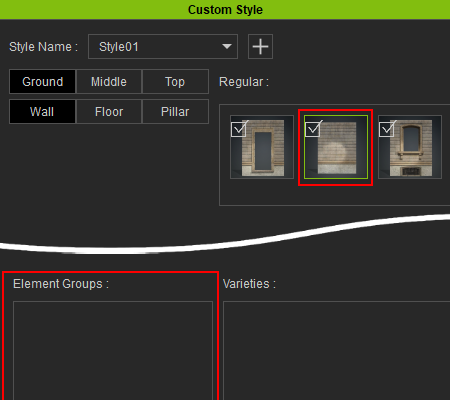Select the Wall tab
The width and height of the screenshot is (450, 400).
pyautogui.click(x=42, y=112)
